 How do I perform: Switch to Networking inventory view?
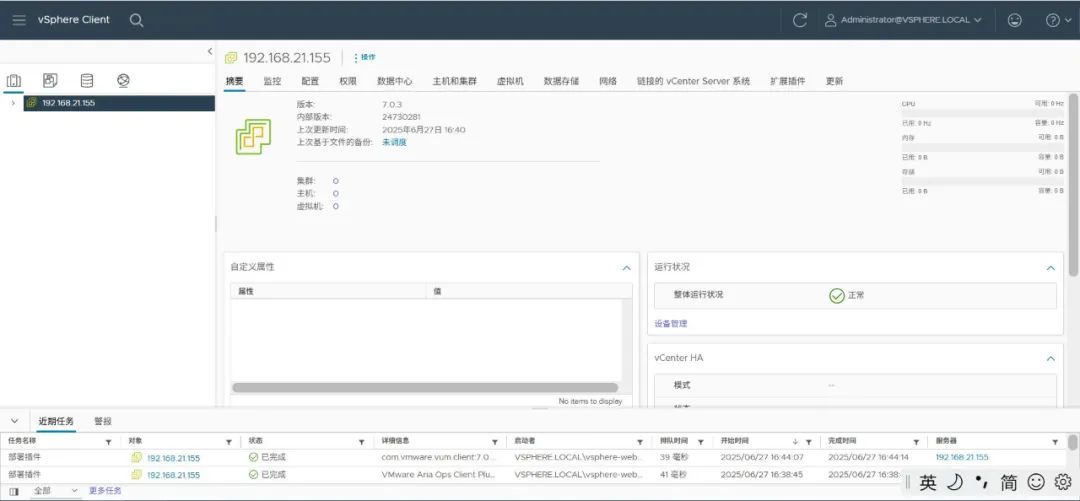click(x=123, y=81)
